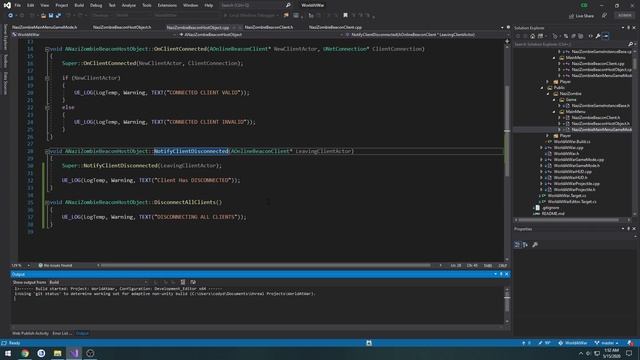Open the Debug menu

96,5
